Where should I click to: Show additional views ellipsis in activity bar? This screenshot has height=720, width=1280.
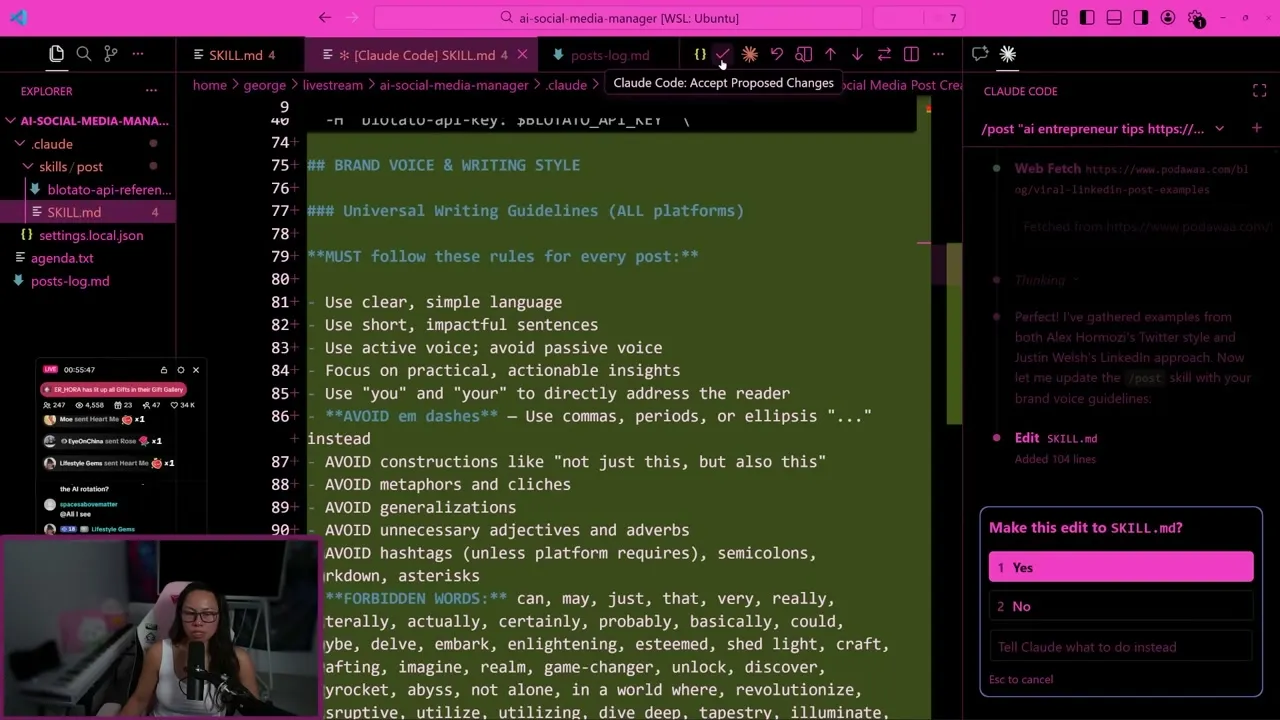138,54
